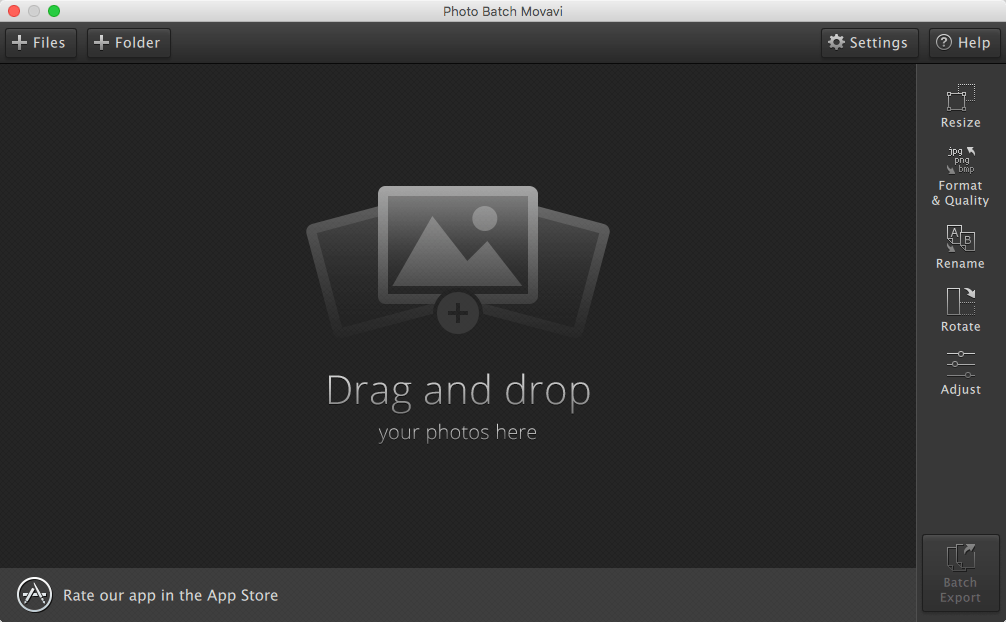This screenshot has width=1006, height=622.
Task: Click the 'Drag and drop' heading text
Action: (x=458, y=390)
